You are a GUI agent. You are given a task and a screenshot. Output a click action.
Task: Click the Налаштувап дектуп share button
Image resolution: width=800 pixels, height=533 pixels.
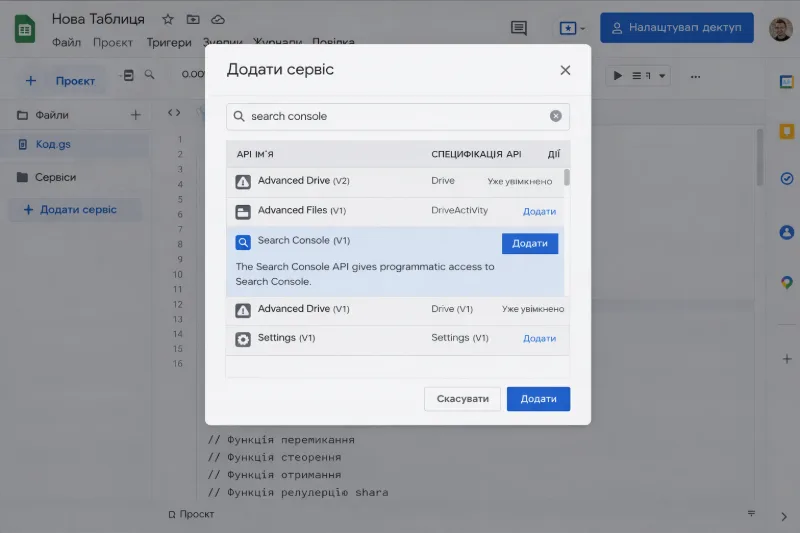677,28
